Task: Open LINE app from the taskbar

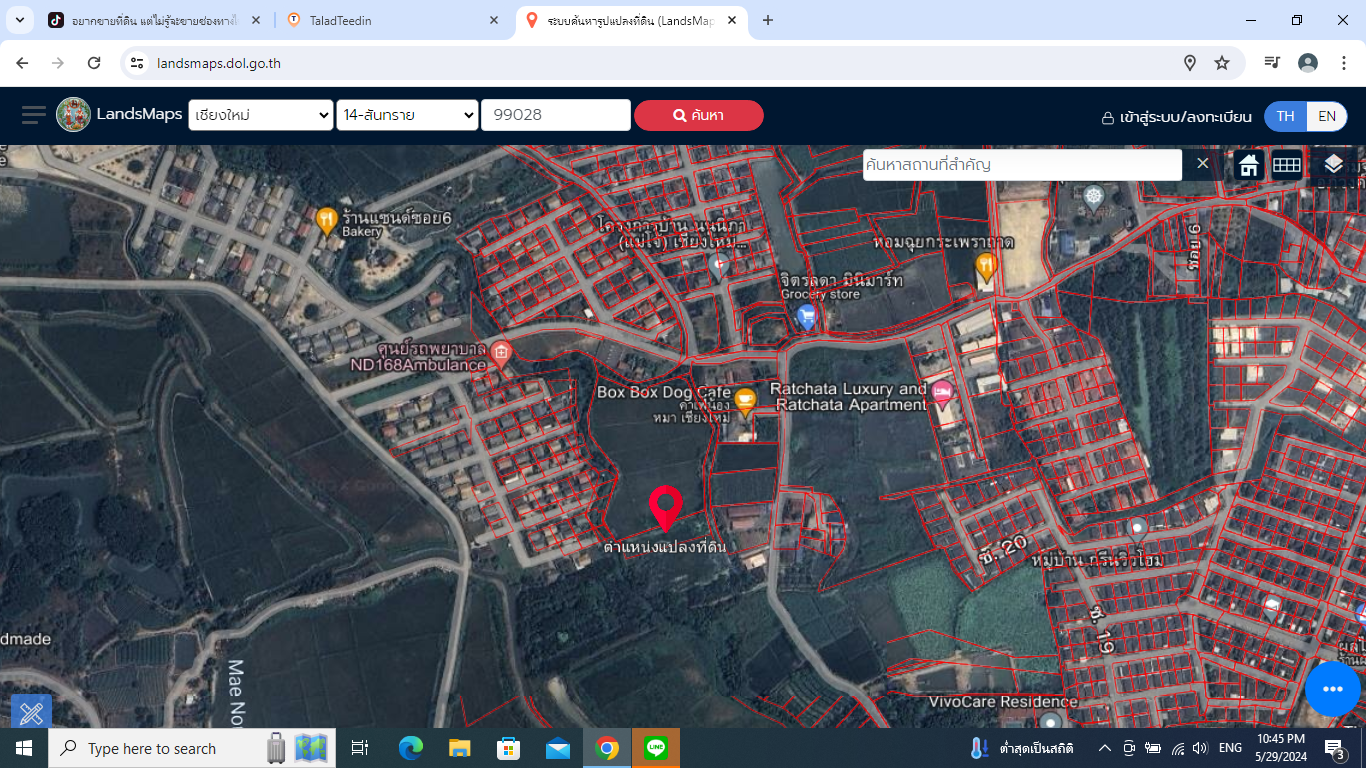Action: (x=656, y=748)
